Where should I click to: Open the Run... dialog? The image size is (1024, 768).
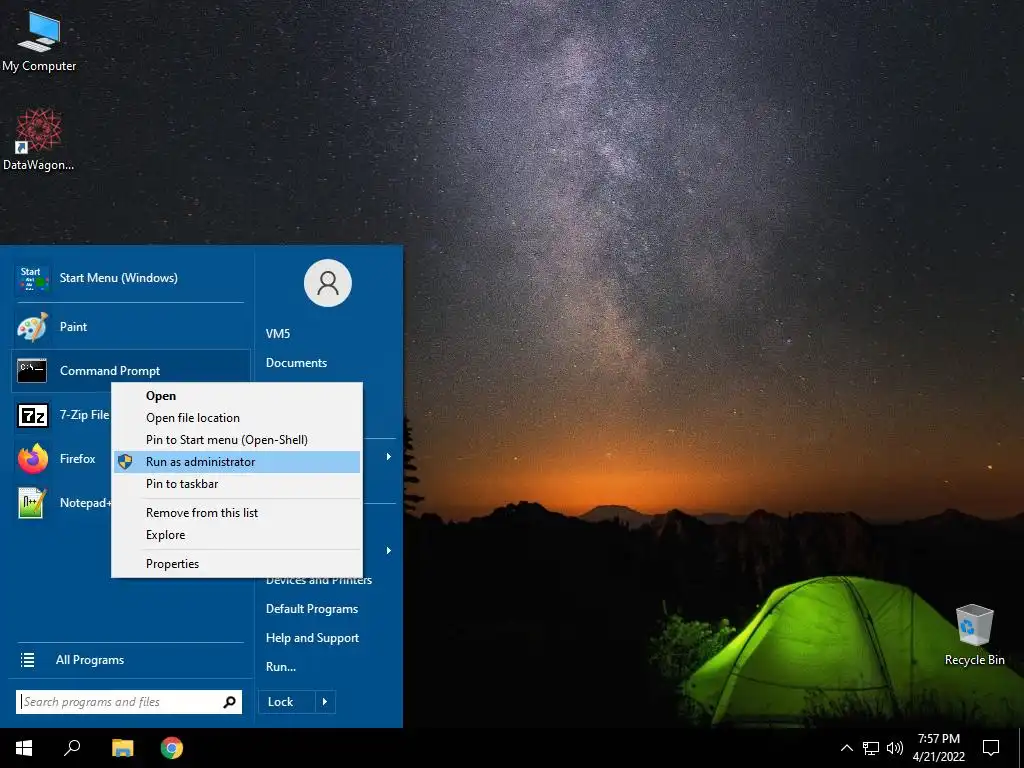pyautogui.click(x=281, y=667)
